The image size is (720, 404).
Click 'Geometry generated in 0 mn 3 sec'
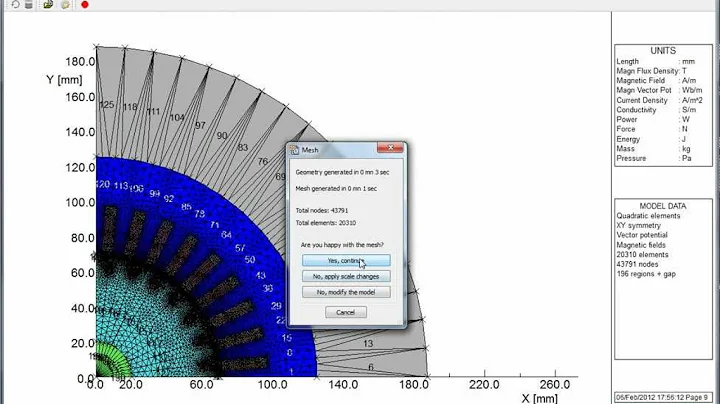coord(342,172)
